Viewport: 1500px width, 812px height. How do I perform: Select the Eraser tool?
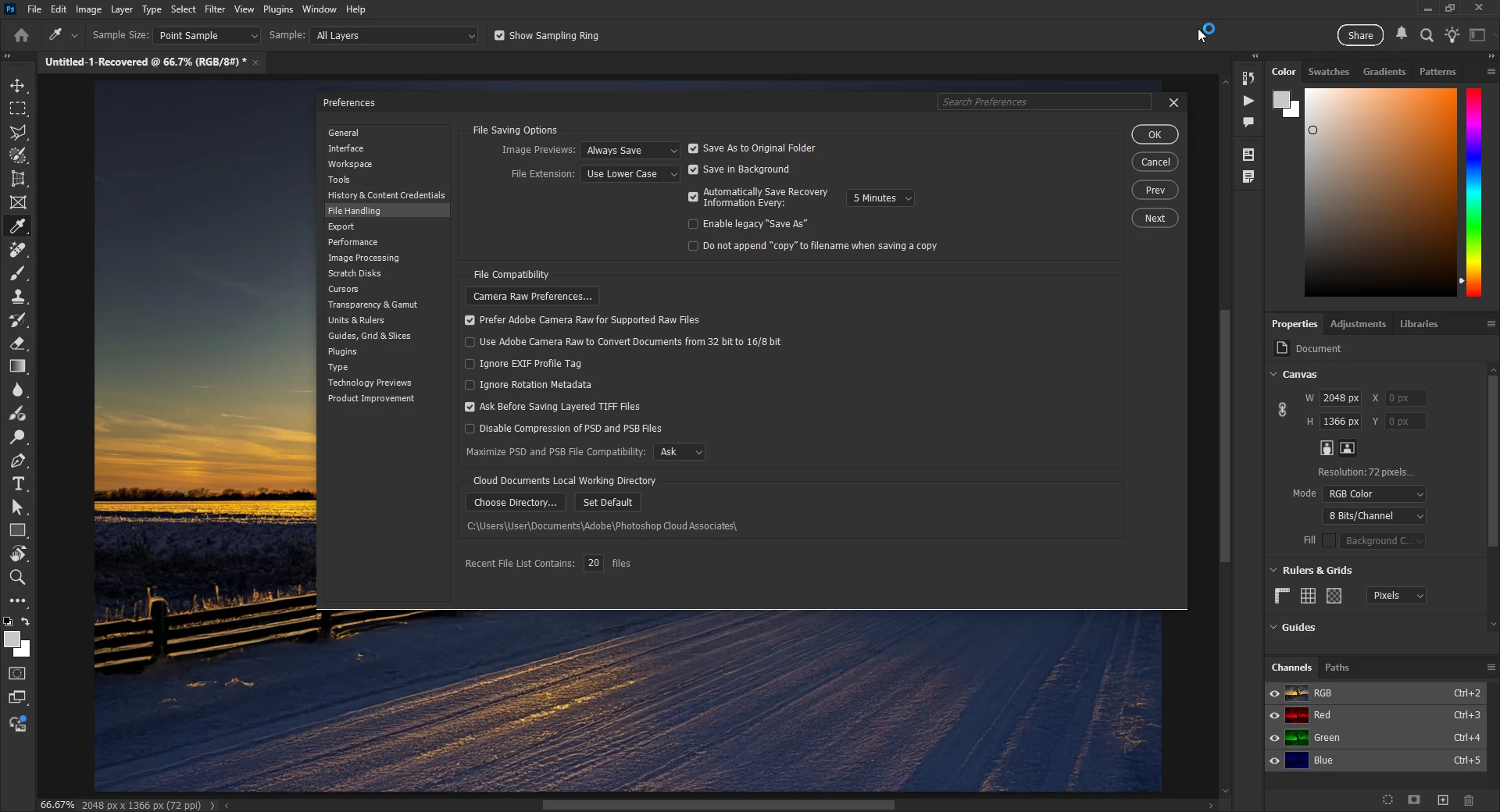(17, 344)
